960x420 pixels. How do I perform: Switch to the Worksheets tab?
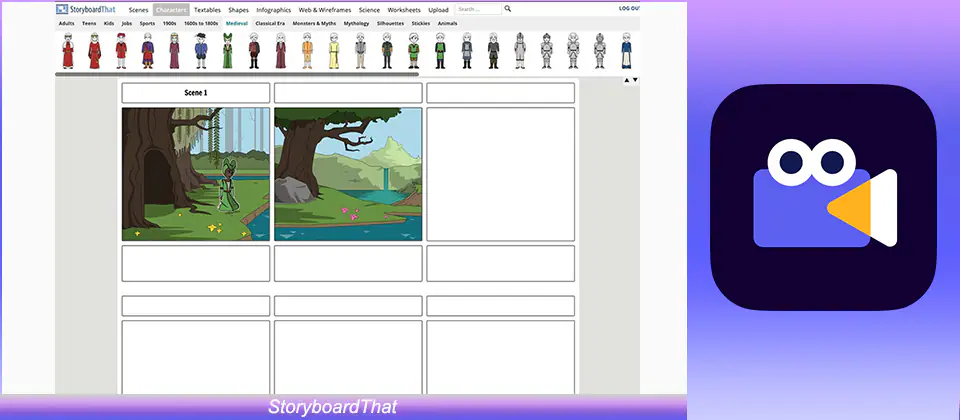pyautogui.click(x=404, y=10)
